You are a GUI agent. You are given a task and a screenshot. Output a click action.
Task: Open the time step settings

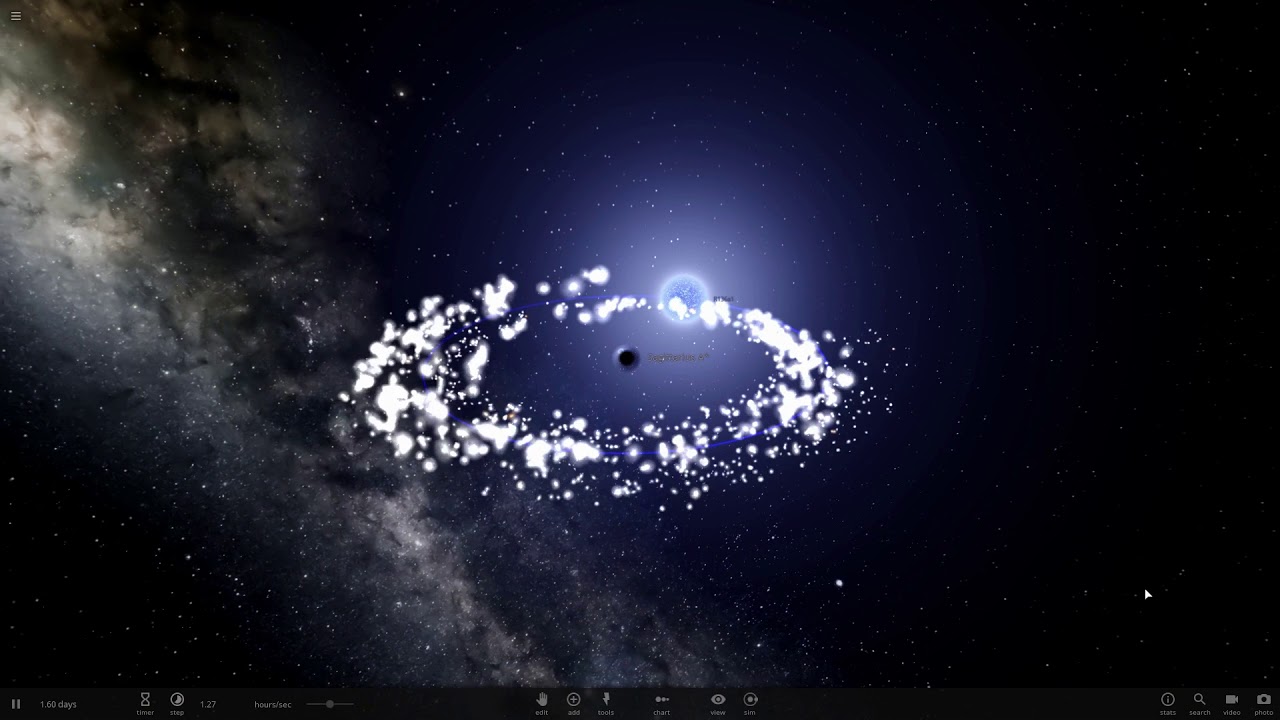[x=177, y=704]
